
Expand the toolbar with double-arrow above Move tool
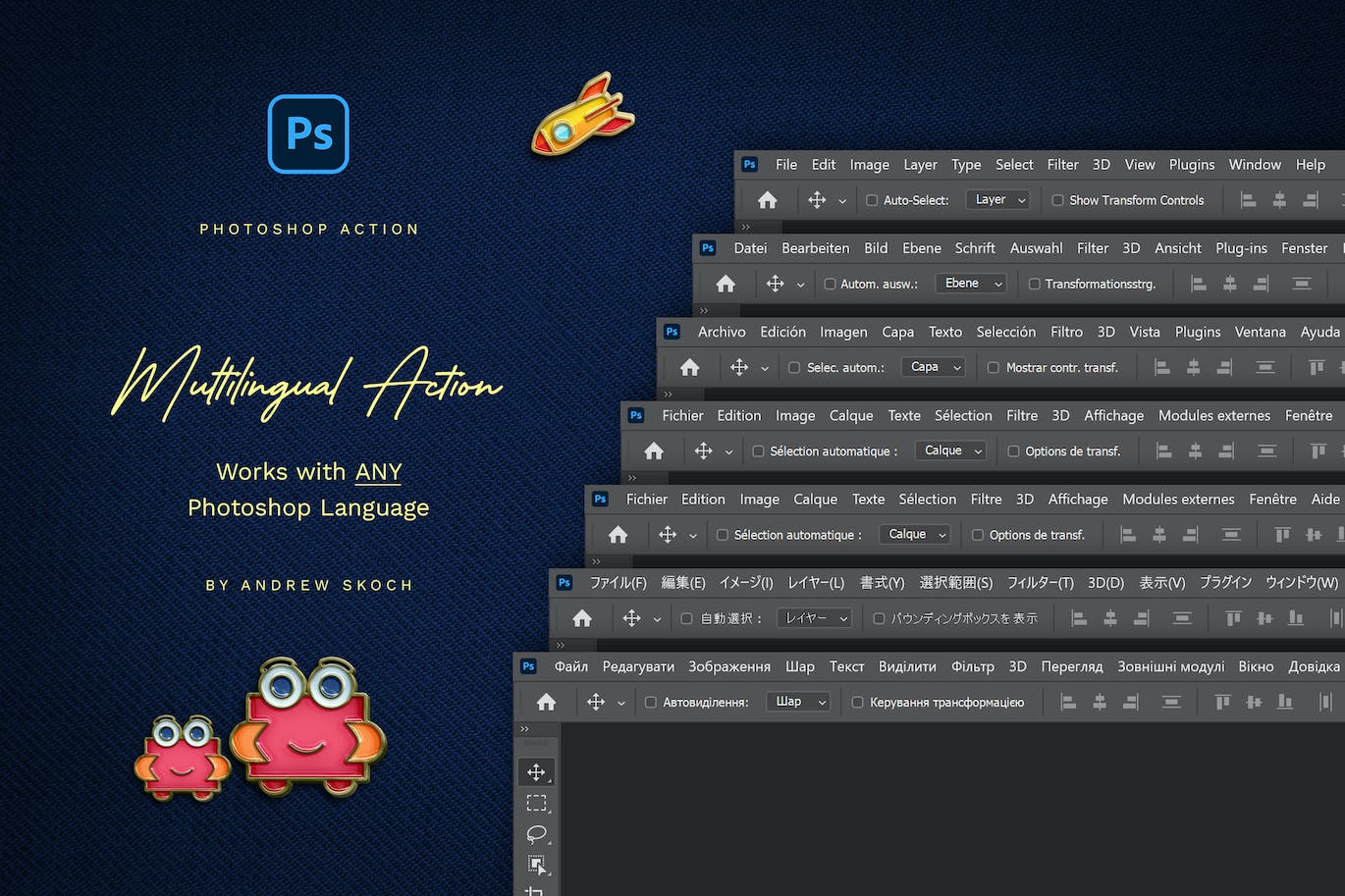(x=524, y=729)
